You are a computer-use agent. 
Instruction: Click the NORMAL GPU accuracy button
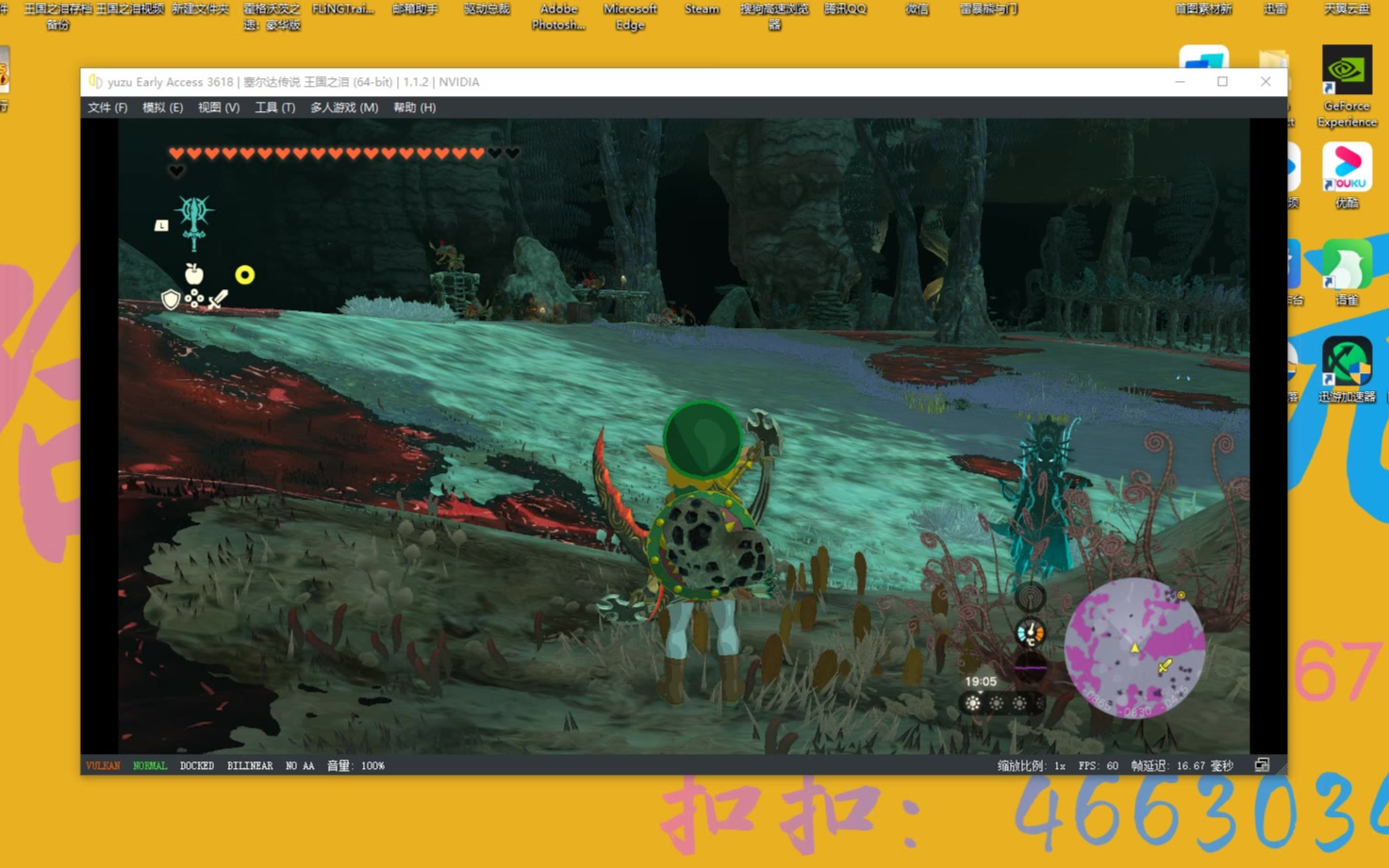(150, 766)
